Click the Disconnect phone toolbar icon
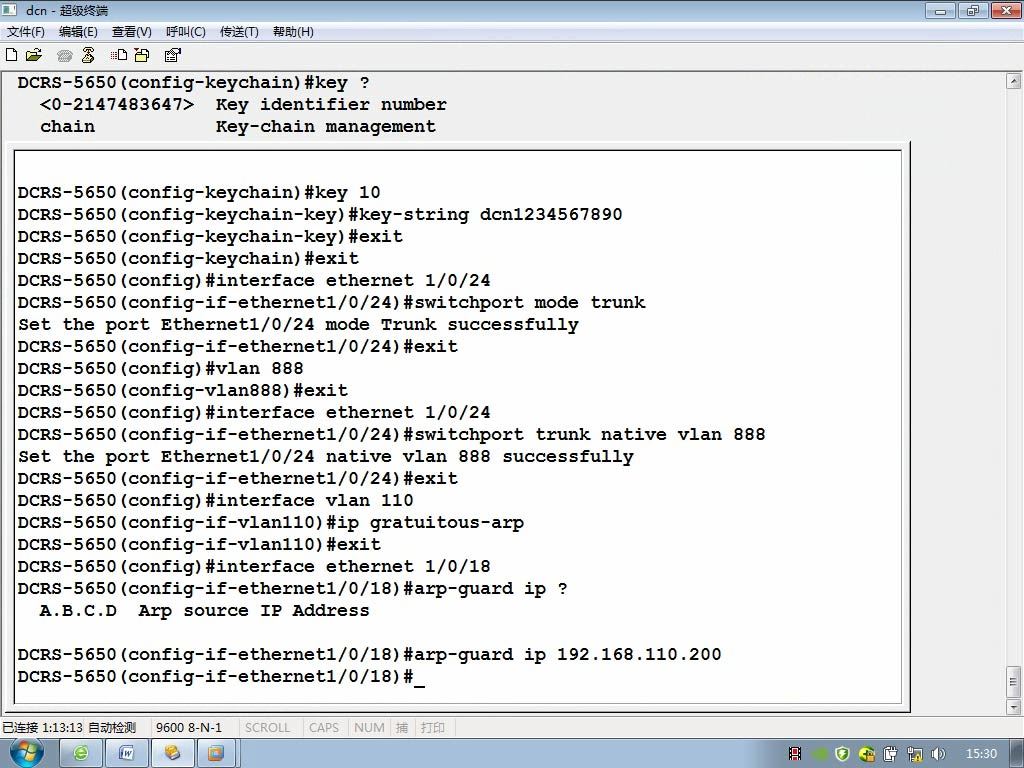1024x768 pixels. click(88, 56)
